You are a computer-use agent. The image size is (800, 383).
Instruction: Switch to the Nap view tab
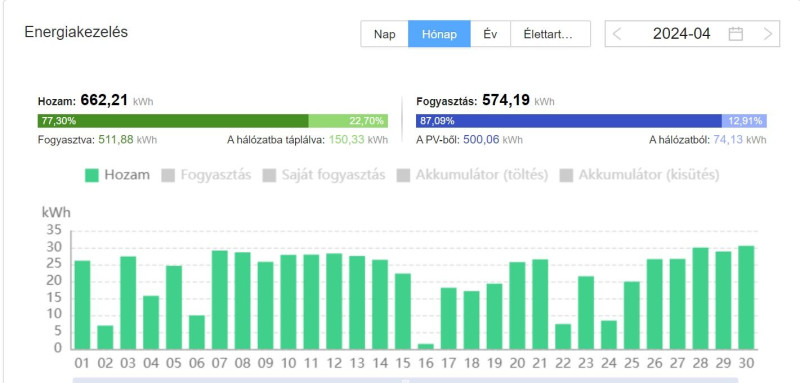tap(385, 34)
